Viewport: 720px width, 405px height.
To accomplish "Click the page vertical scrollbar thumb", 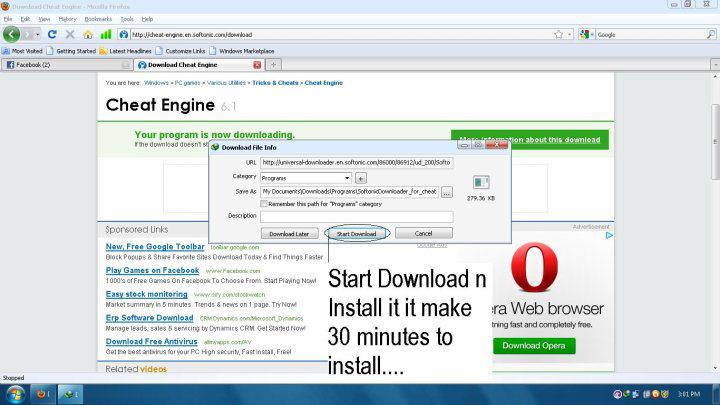I will (715, 142).
